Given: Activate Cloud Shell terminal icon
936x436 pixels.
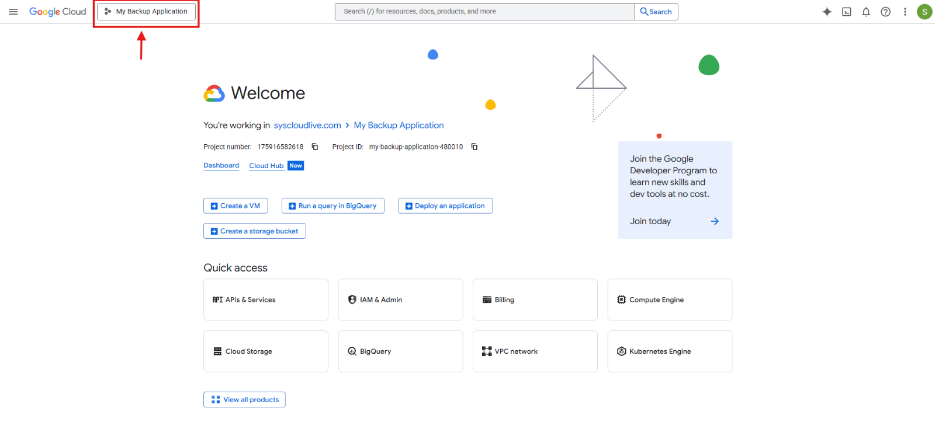Looking at the screenshot, I should tap(846, 12).
